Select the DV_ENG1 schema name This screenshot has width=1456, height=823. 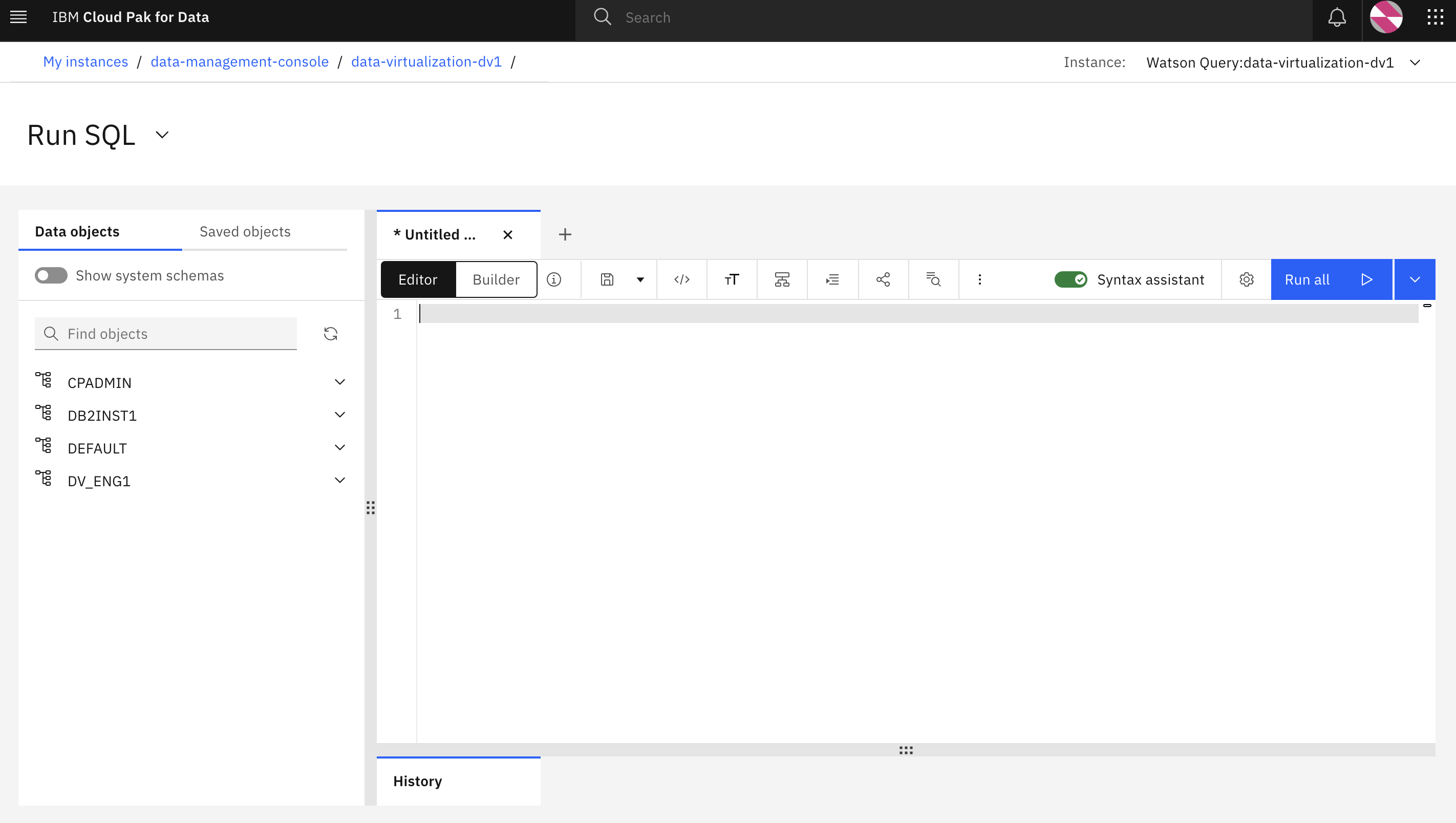(x=99, y=481)
